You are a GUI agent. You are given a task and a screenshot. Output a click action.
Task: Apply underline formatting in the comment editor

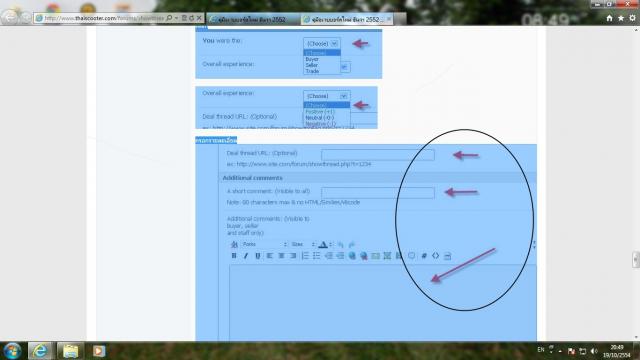(258, 256)
